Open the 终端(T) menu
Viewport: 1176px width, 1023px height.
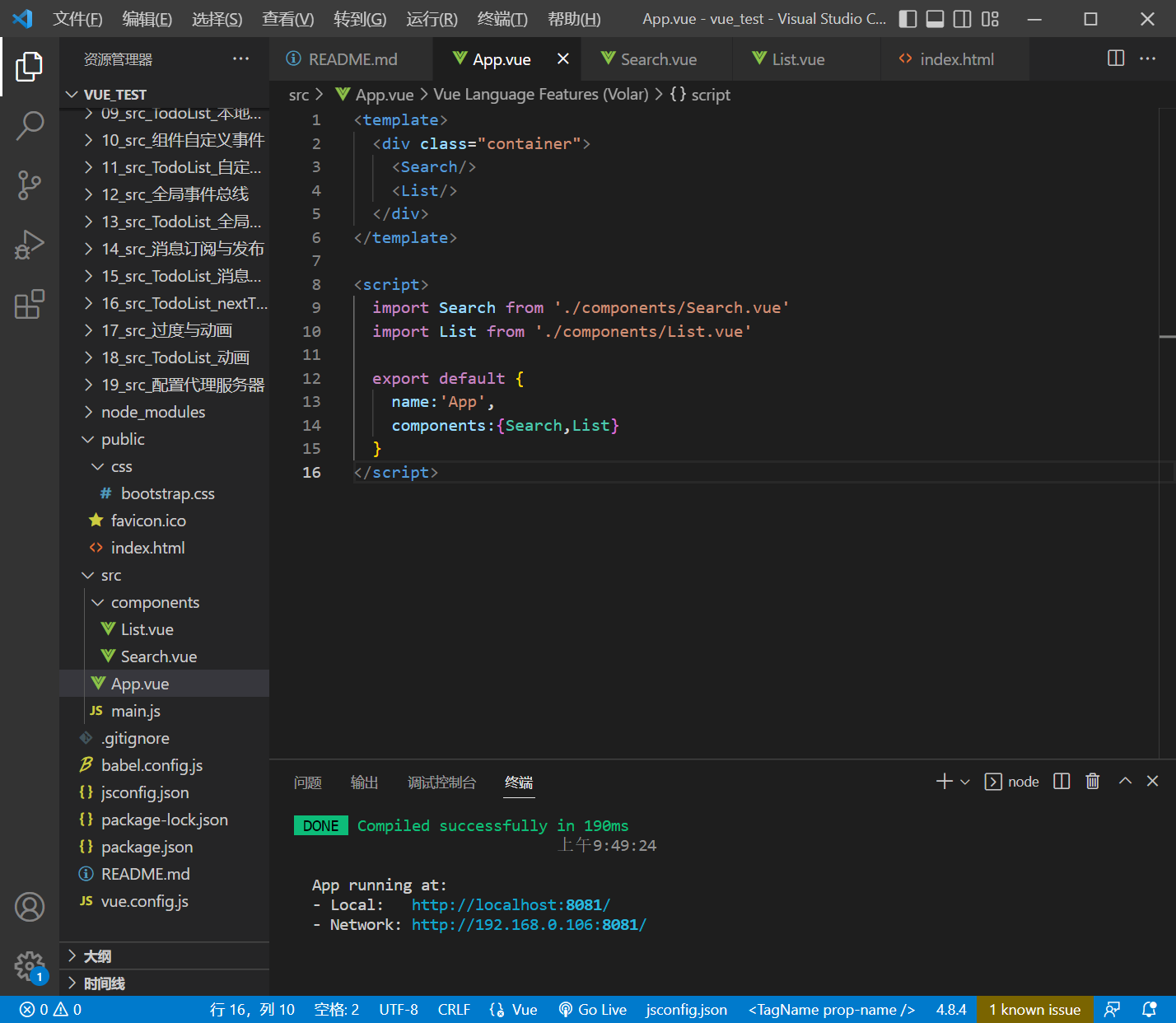coord(502,19)
